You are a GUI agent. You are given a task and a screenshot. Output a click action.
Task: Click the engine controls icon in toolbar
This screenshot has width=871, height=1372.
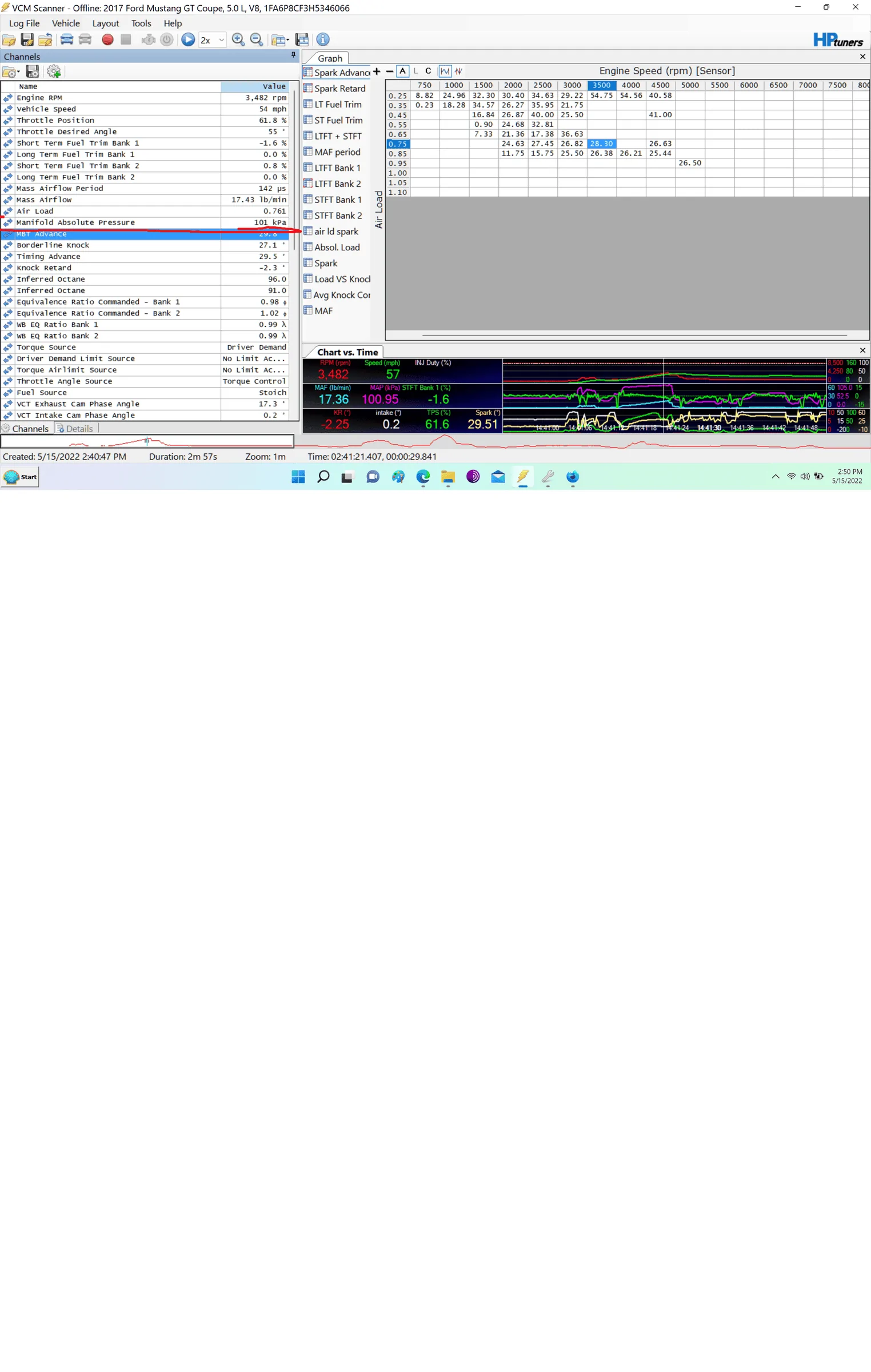pos(148,39)
